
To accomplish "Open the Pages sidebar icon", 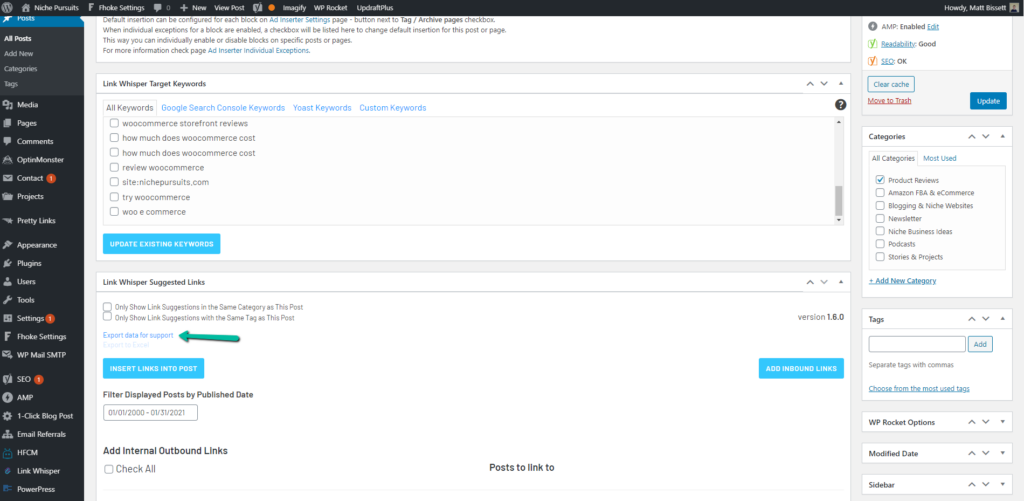I will click(x=8, y=123).
